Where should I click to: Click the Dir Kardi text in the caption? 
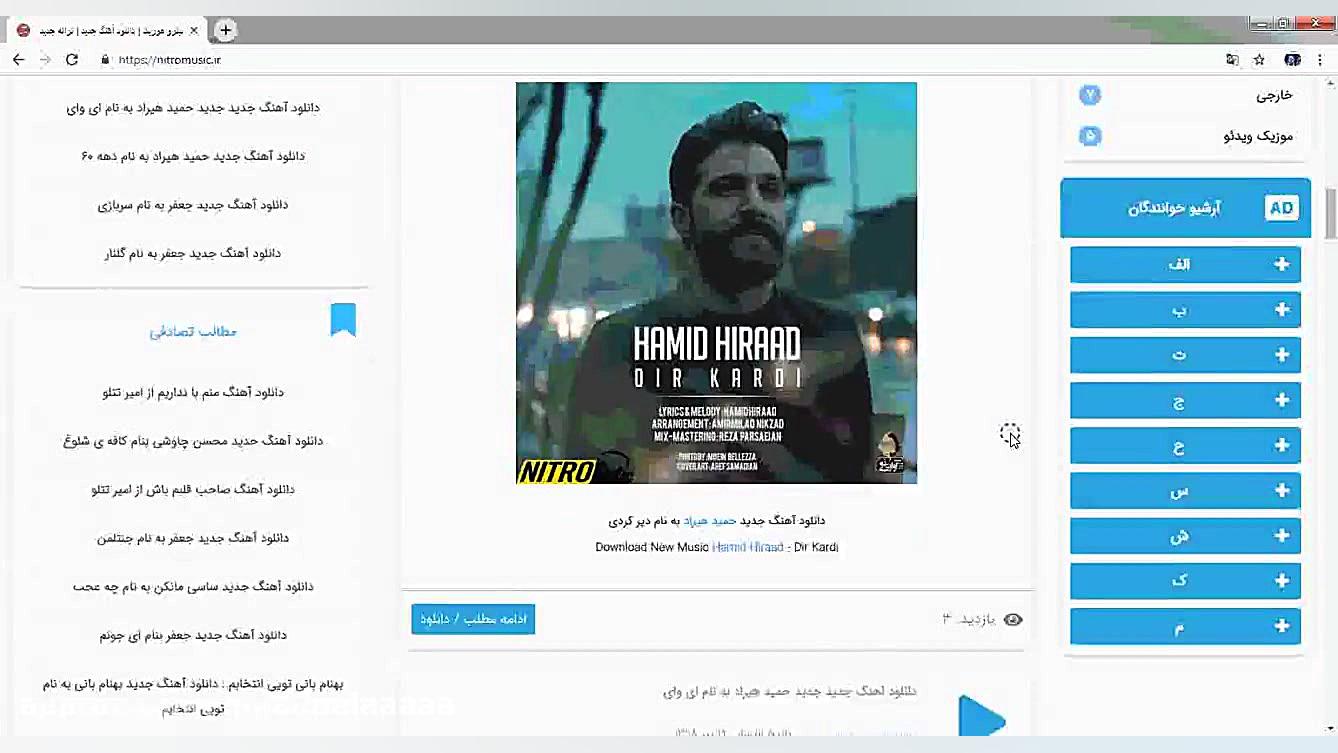pos(816,547)
